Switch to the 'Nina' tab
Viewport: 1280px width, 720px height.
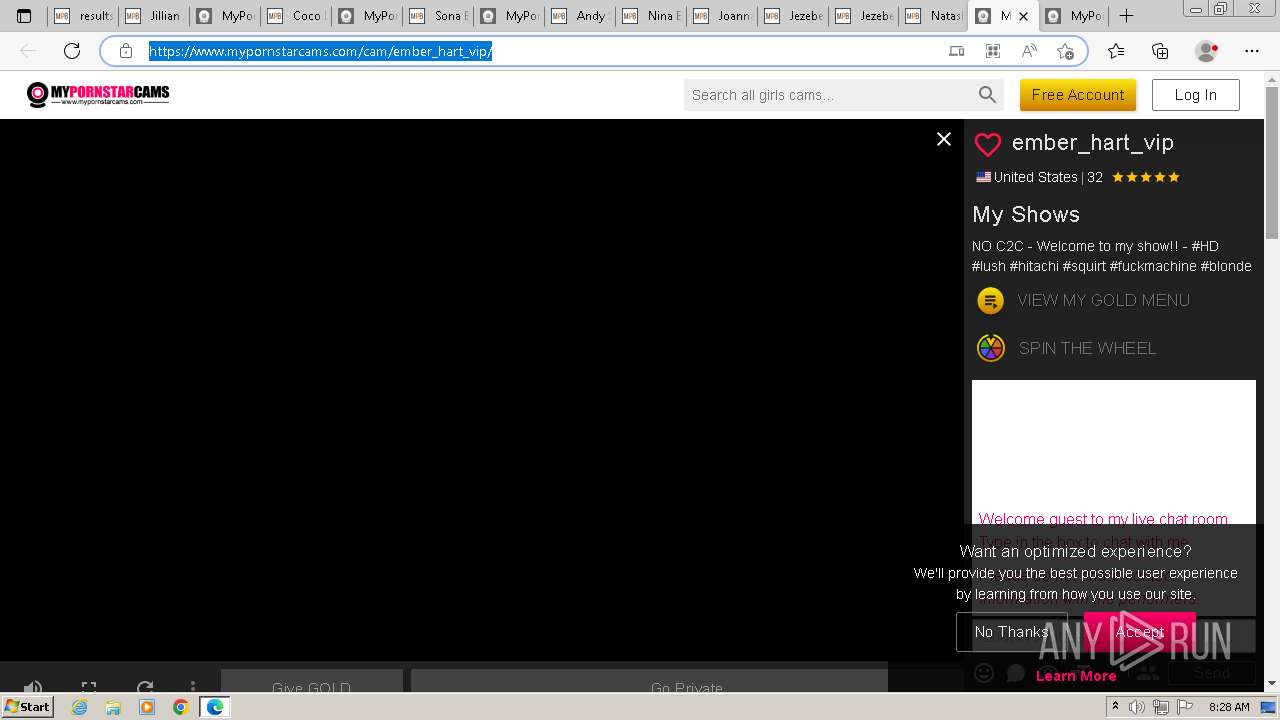[651, 16]
